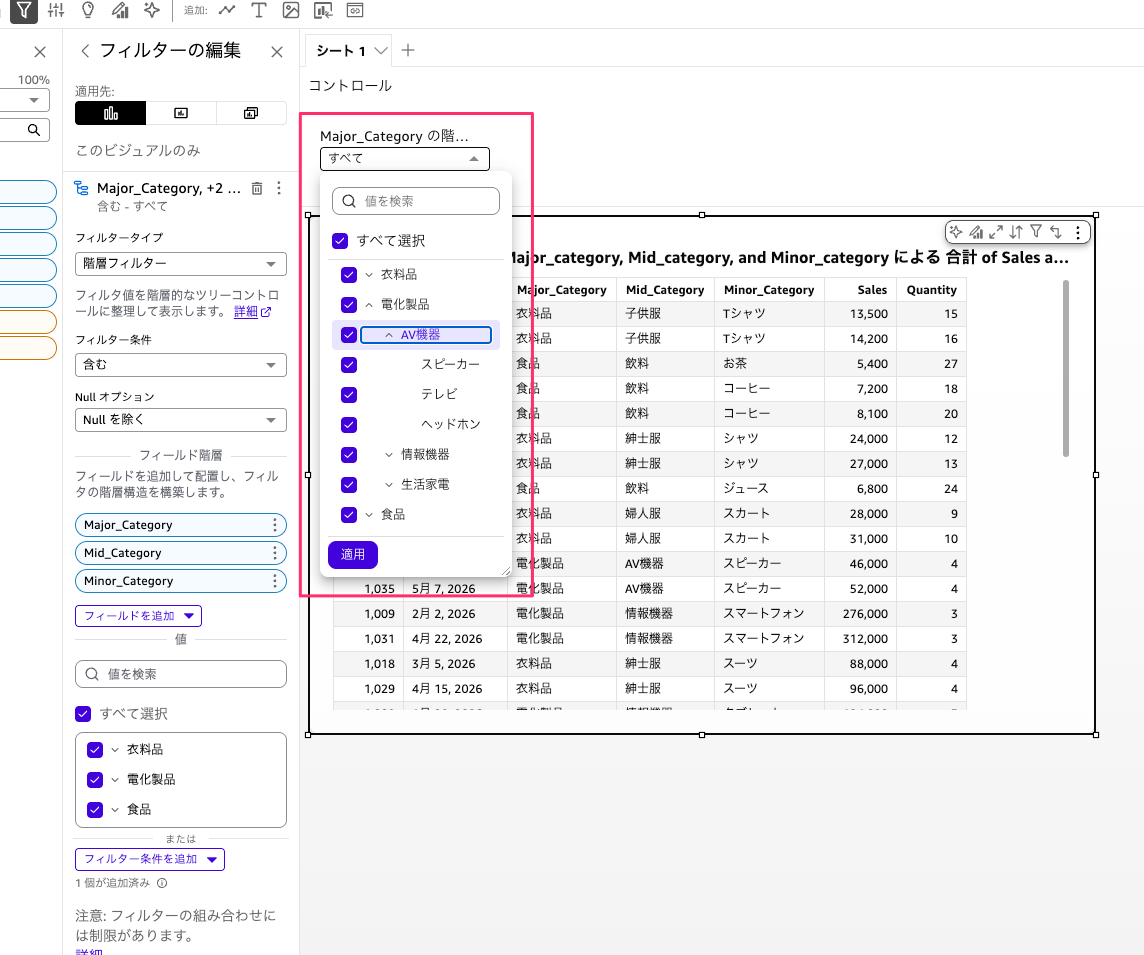Click 適用 button in control
This screenshot has height=955, width=1144.
click(352, 554)
